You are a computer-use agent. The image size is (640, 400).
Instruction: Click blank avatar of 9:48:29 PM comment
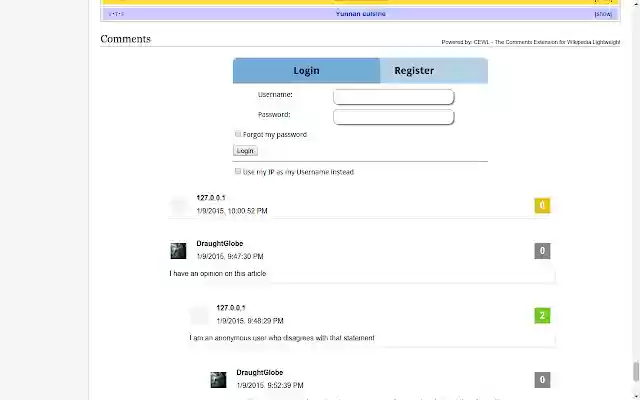click(198, 316)
